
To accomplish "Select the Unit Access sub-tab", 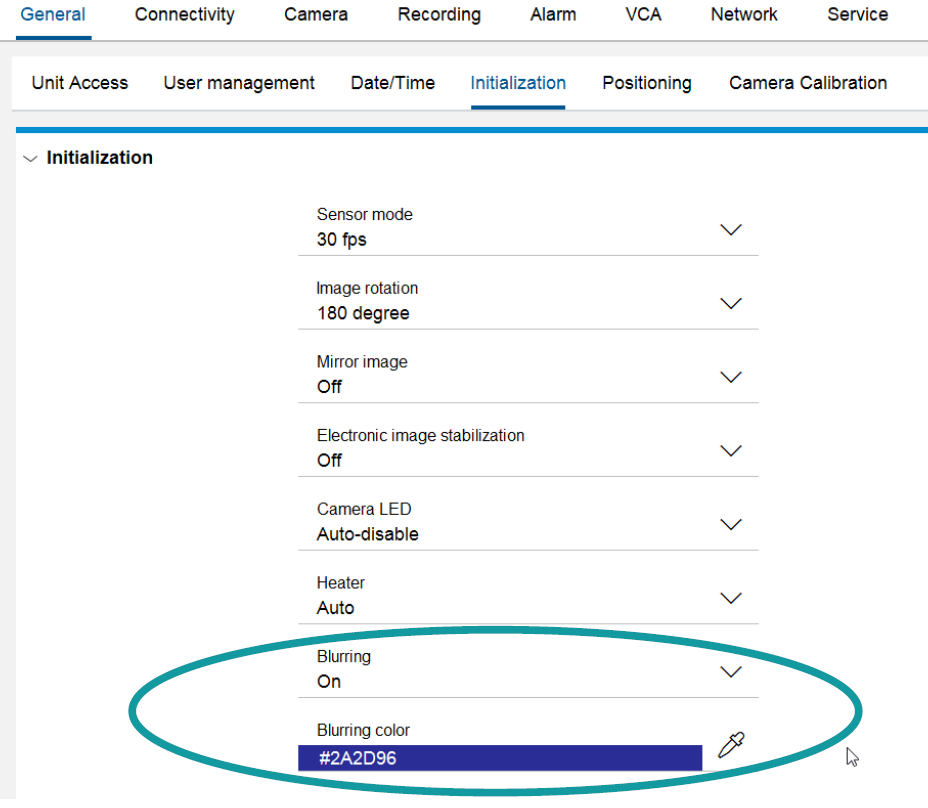I will tap(80, 83).
